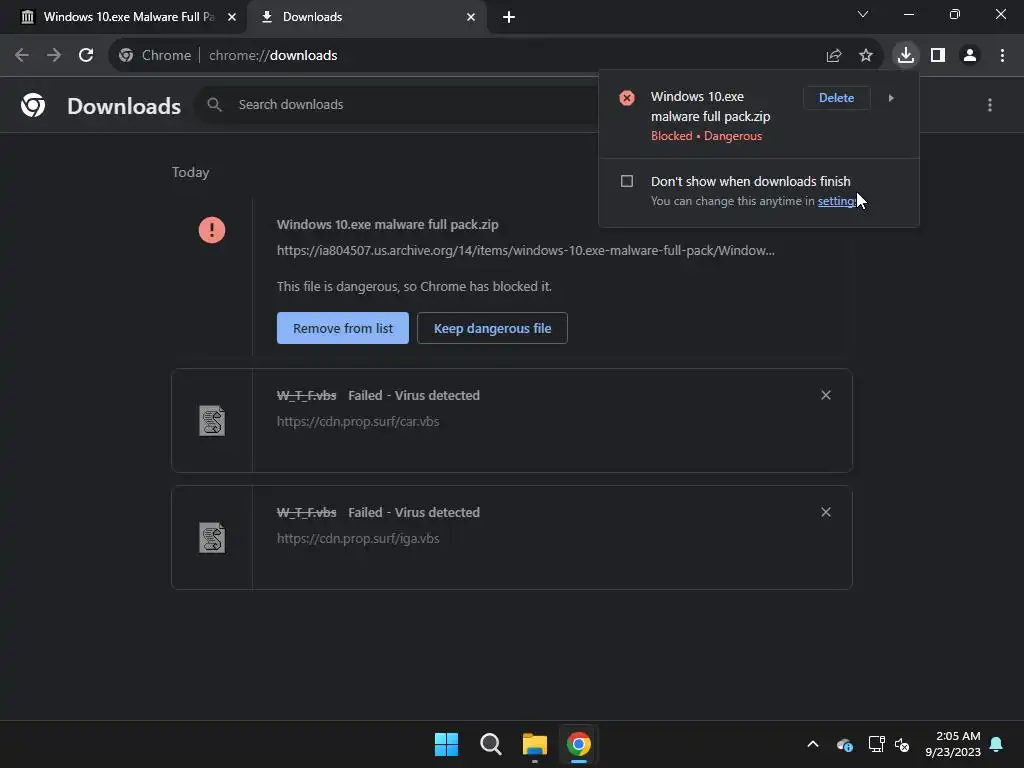Click the browser forward arrow
The image size is (1024, 768).
tap(54, 56)
